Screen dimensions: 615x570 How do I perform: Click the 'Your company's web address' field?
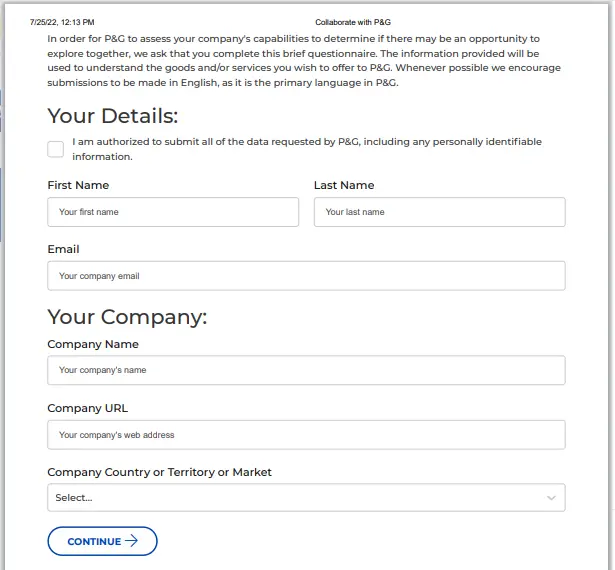pos(306,435)
